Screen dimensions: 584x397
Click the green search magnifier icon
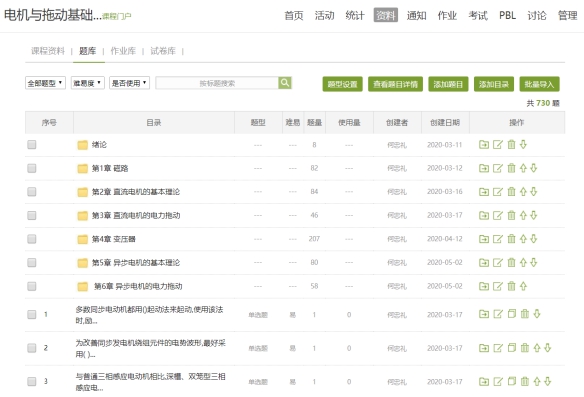pos(285,83)
